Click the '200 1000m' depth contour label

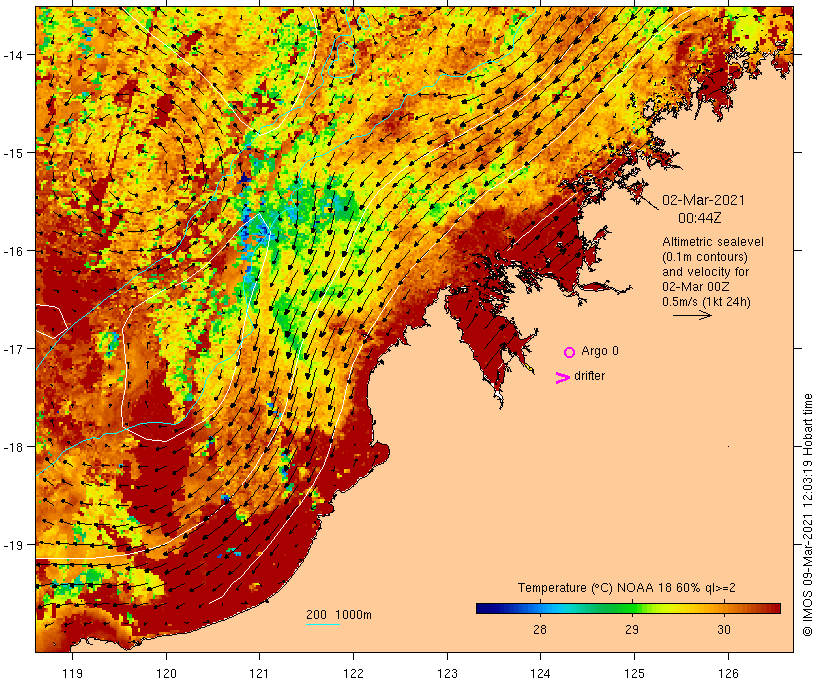pyautogui.click(x=339, y=615)
